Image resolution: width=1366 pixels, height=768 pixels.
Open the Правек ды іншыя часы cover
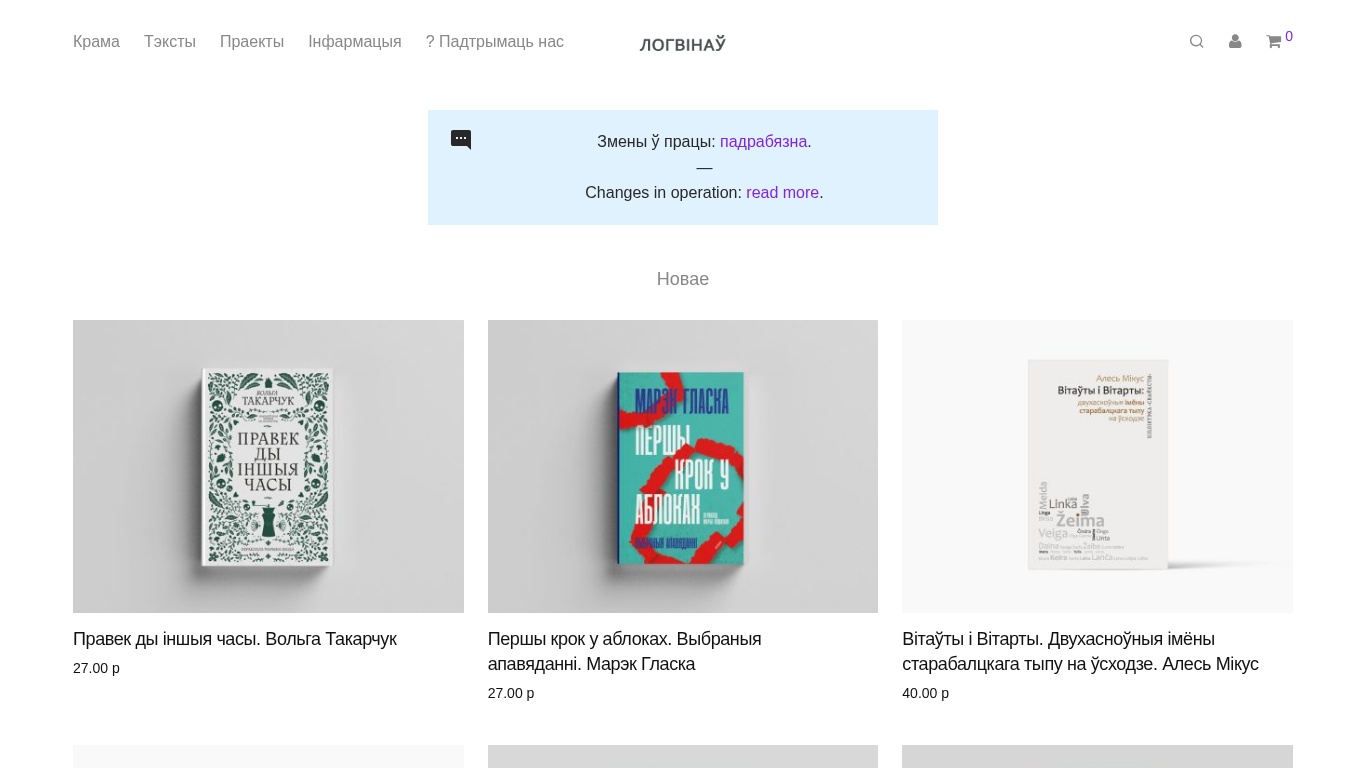tap(268, 466)
